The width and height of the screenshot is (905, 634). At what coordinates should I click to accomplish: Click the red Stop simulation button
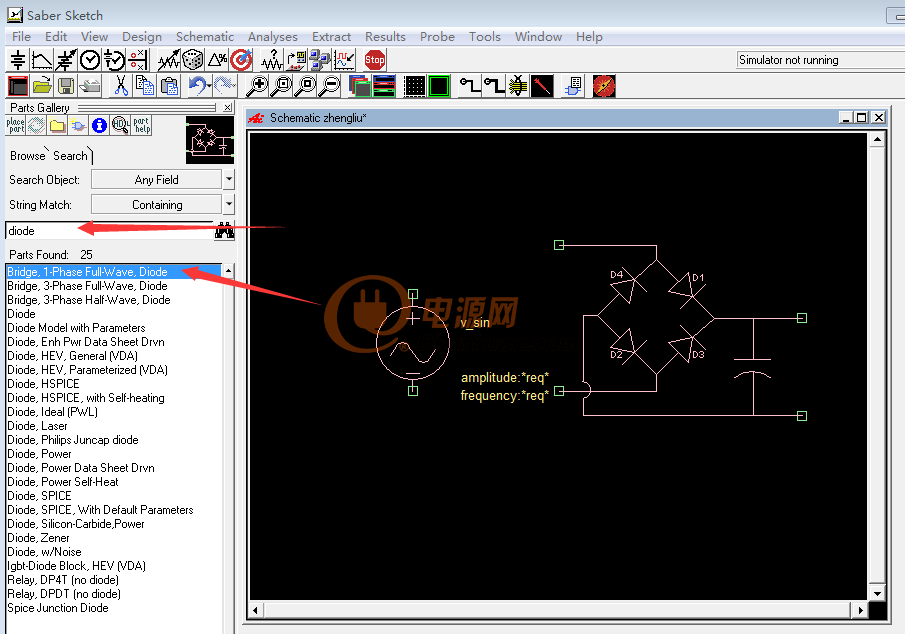(x=375, y=60)
